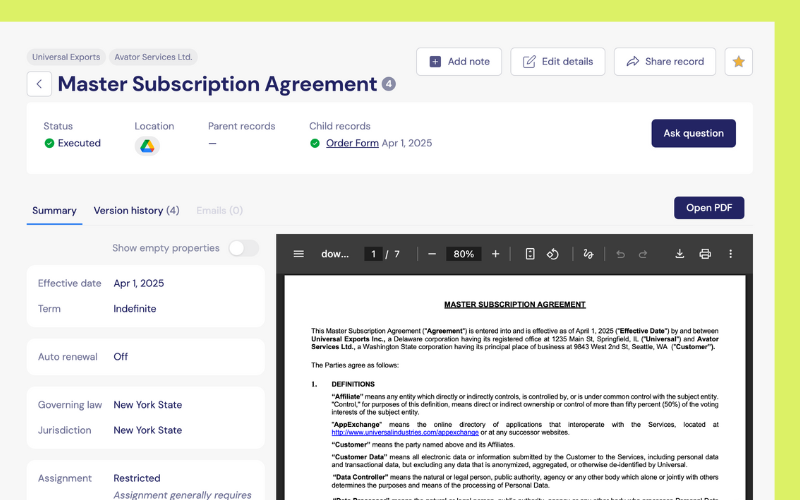Zoom out the PDF with minus

pos(432,254)
